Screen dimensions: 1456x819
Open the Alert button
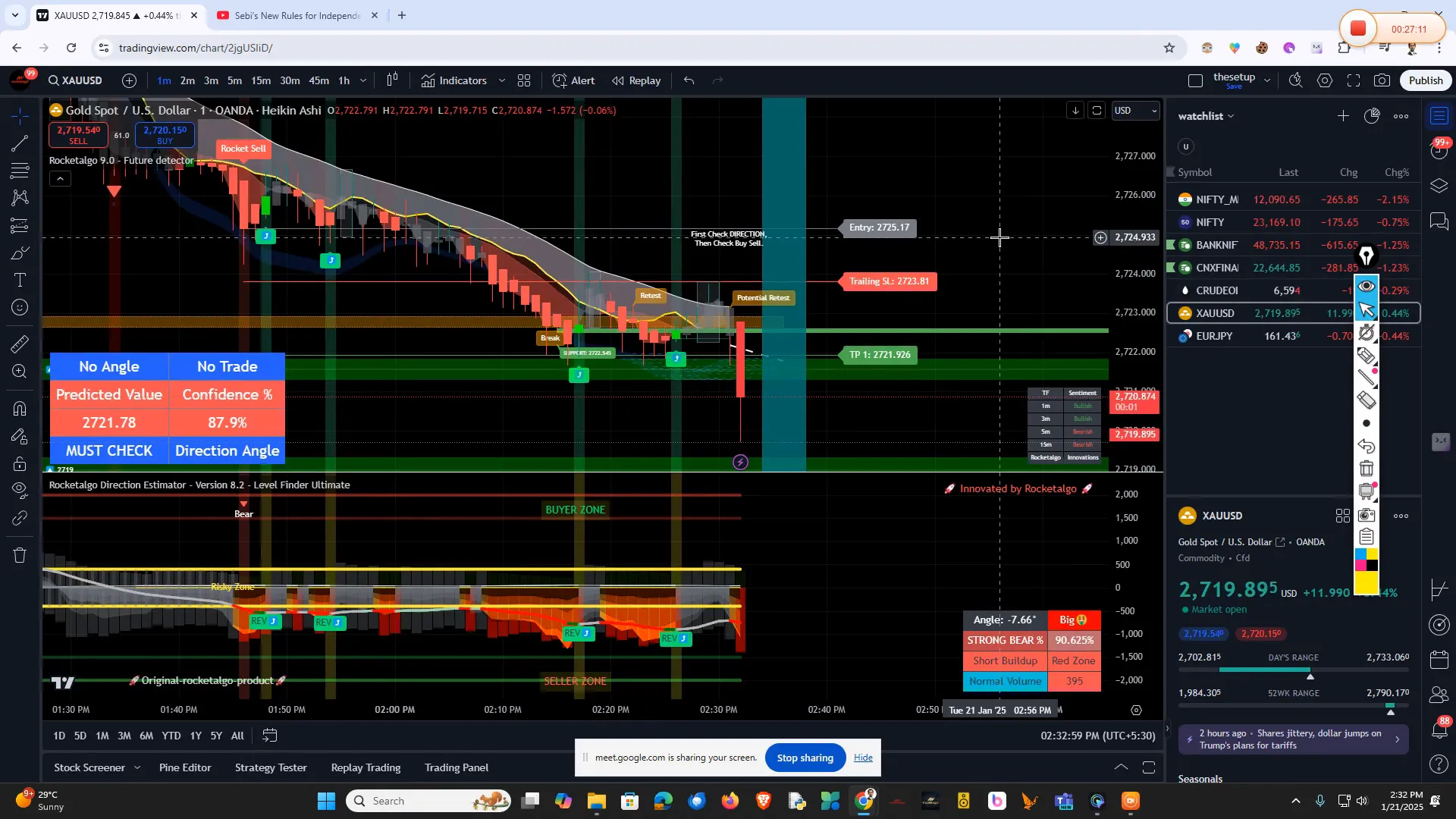click(574, 80)
